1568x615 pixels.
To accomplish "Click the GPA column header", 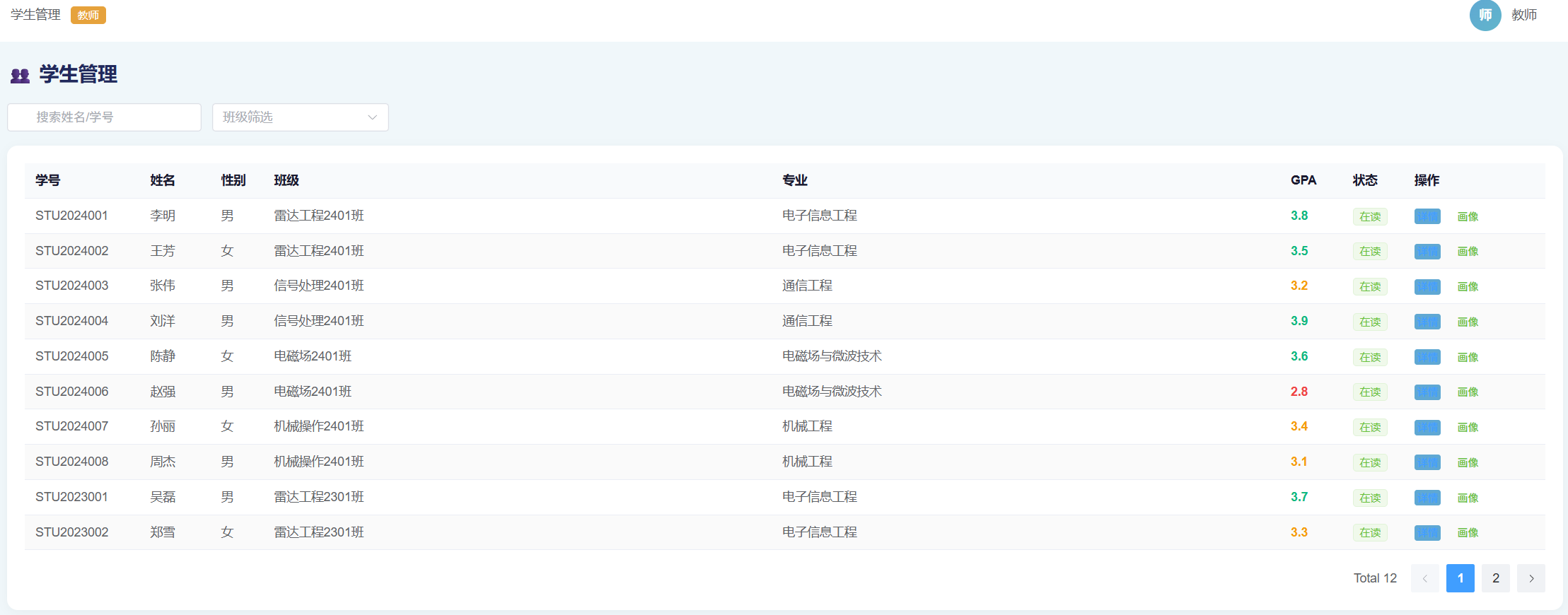I will pyautogui.click(x=1303, y=180).
